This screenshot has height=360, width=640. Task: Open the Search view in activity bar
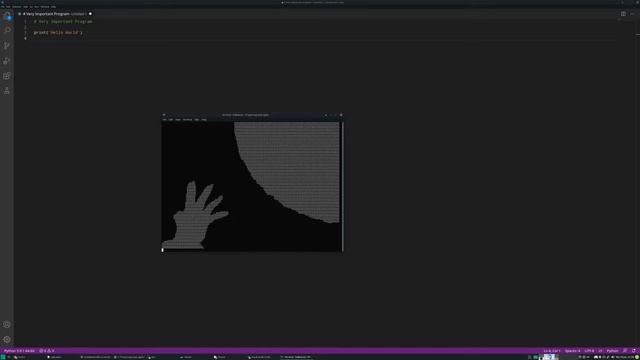point(7,30)
